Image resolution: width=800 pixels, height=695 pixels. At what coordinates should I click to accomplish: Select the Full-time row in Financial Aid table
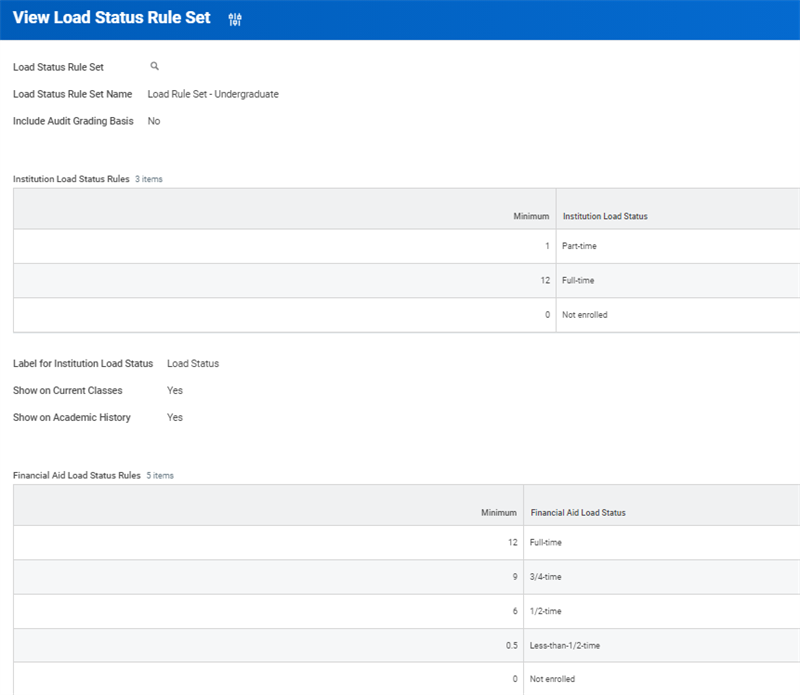[x=407, y=542]
